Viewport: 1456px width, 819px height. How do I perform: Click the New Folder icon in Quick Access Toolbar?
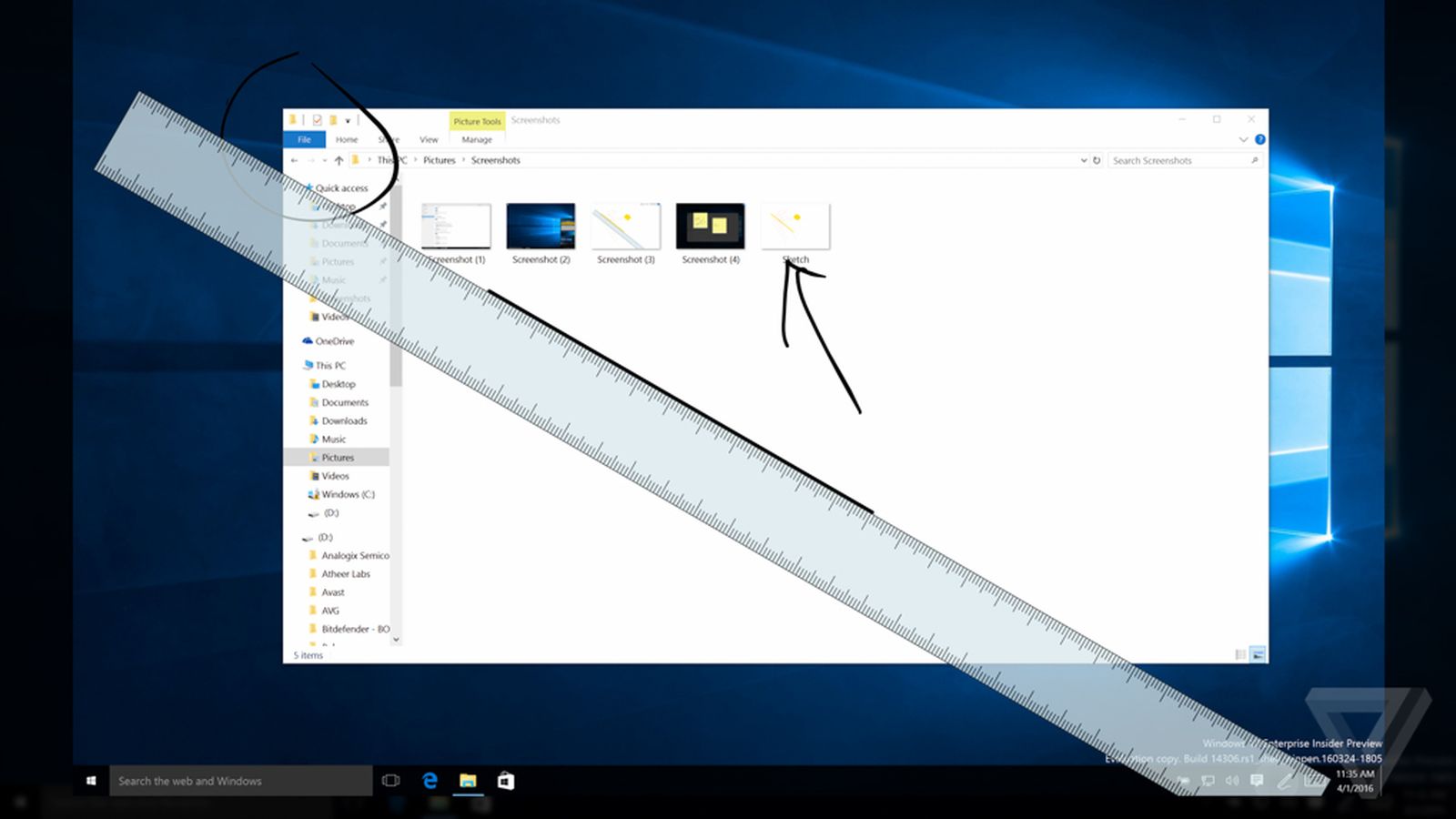tap(333, 120)
